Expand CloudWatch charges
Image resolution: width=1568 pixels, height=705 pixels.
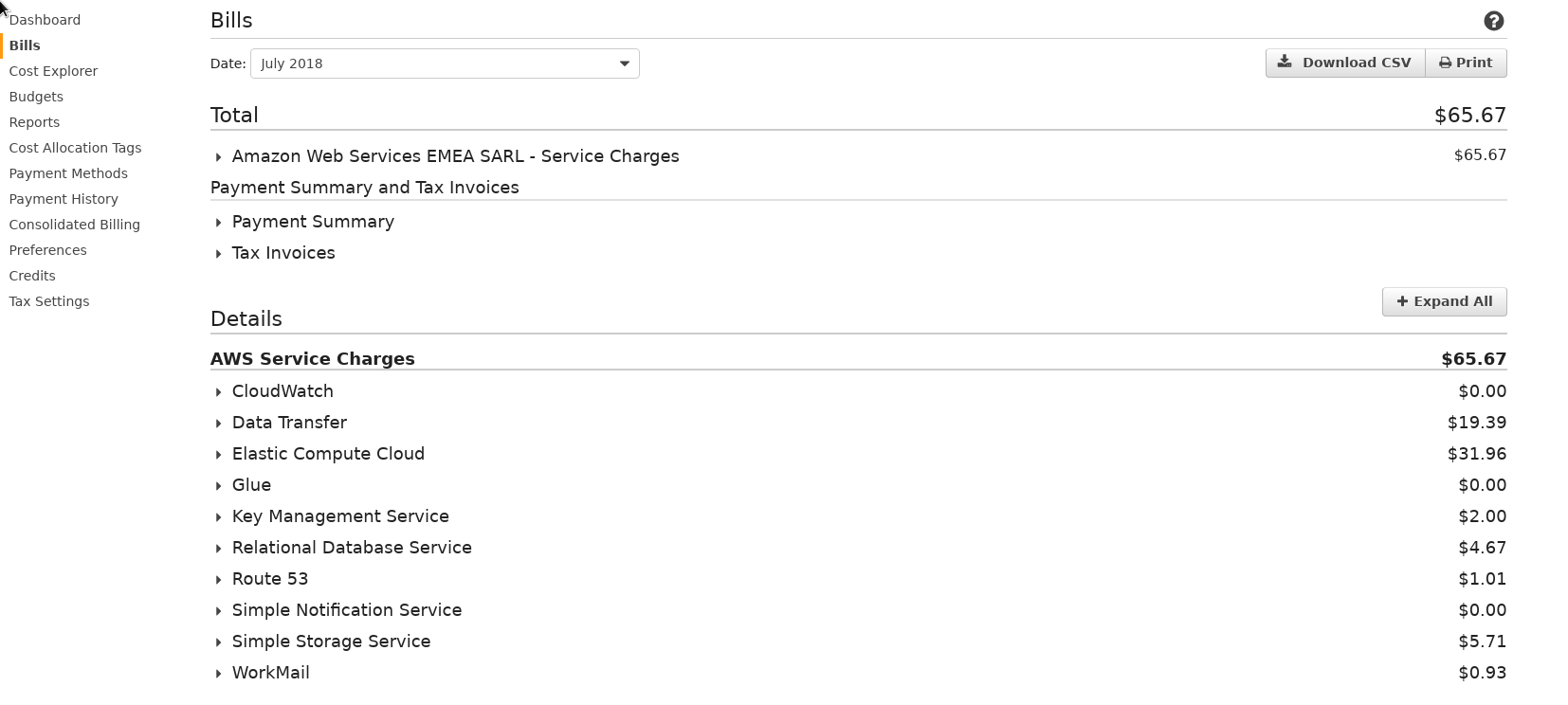[x=273, y=391]
